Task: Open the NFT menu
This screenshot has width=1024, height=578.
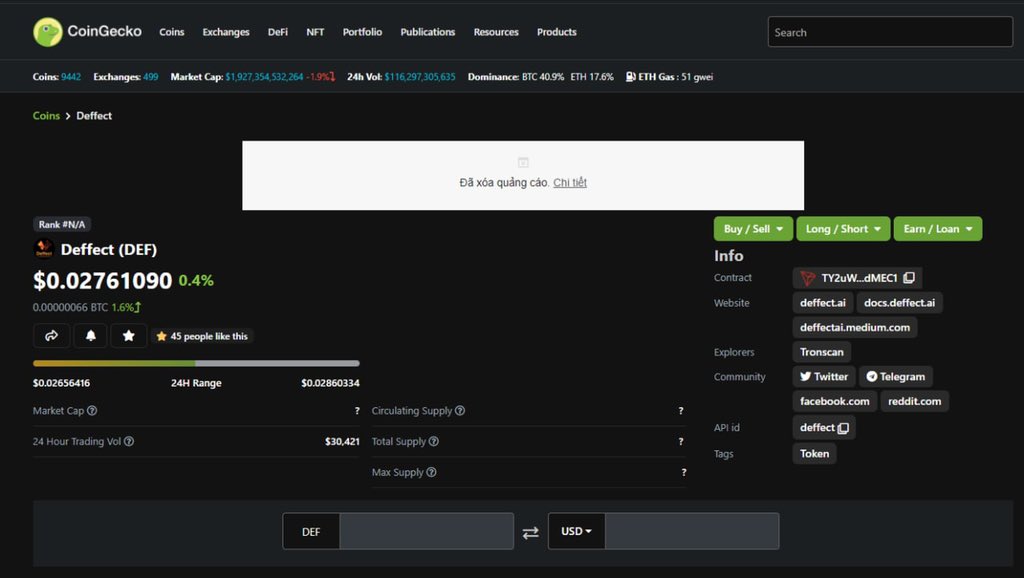Action: tap(315, 32)
